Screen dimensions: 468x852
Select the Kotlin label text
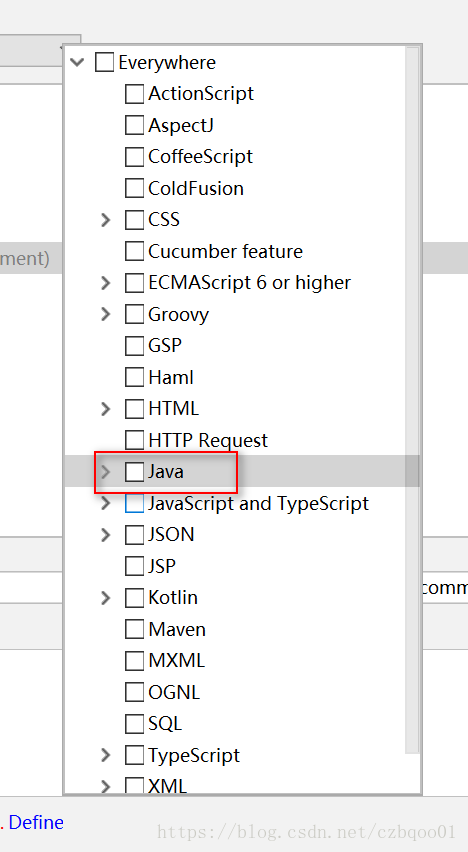click(x=173, y=598)
